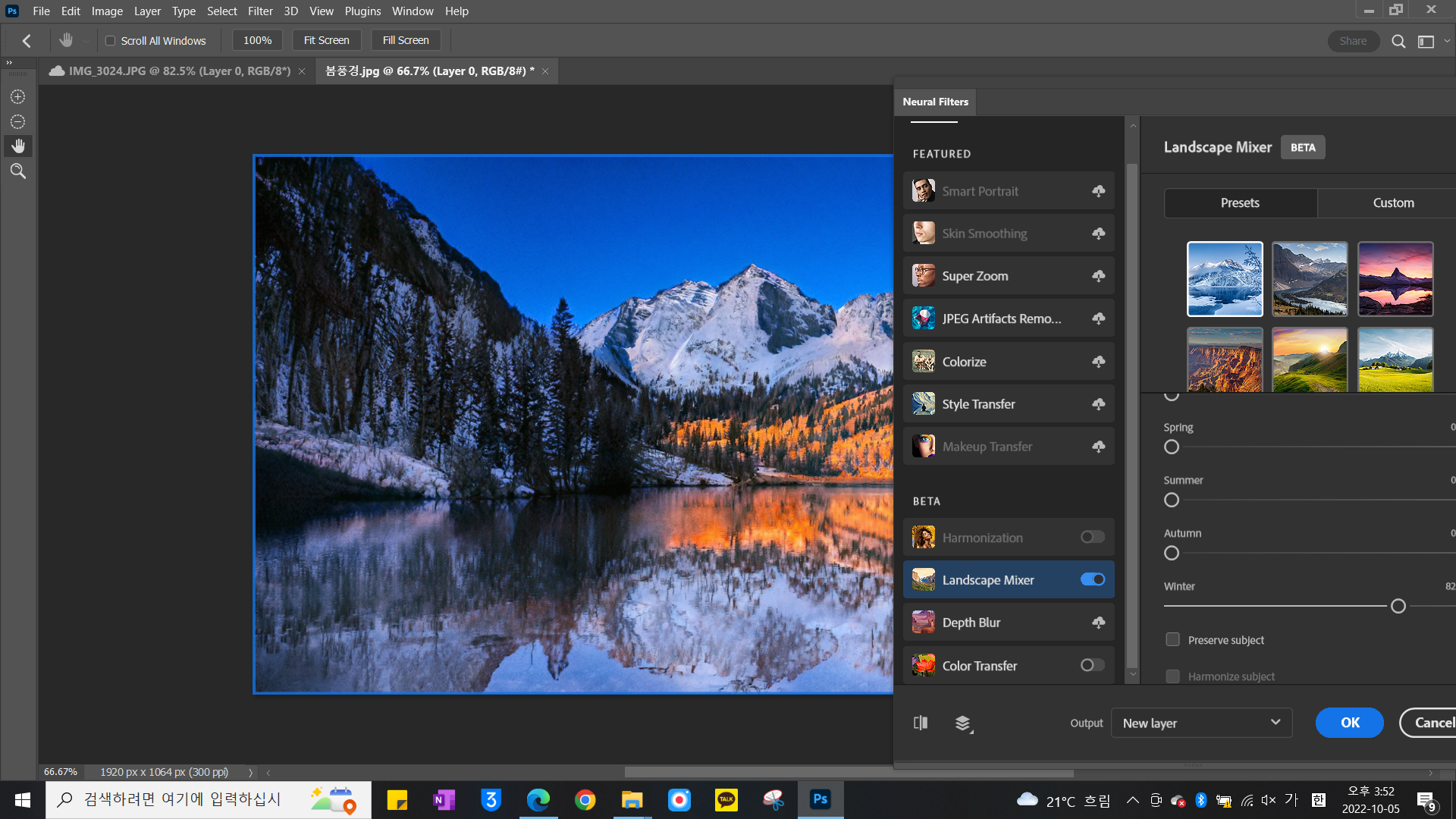The width and height of the screenshot is (1456, 819).
Task: Toggle before/after preview icon
Action: (921, 723)
